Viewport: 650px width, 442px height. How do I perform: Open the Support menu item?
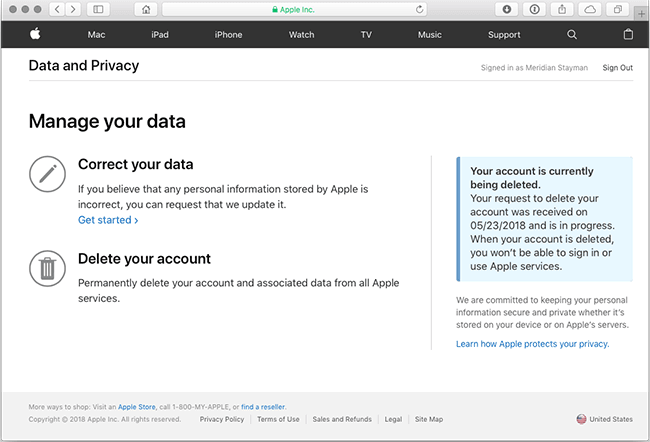point(504,34)
